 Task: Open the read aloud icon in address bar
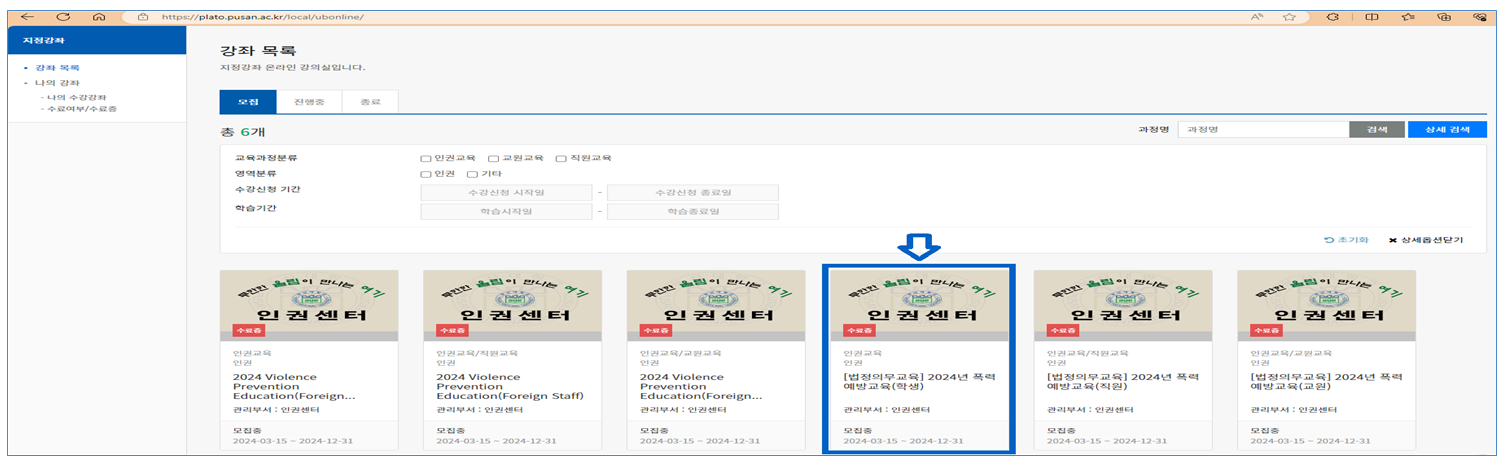pyautogui.click(x=1257, y=17)
